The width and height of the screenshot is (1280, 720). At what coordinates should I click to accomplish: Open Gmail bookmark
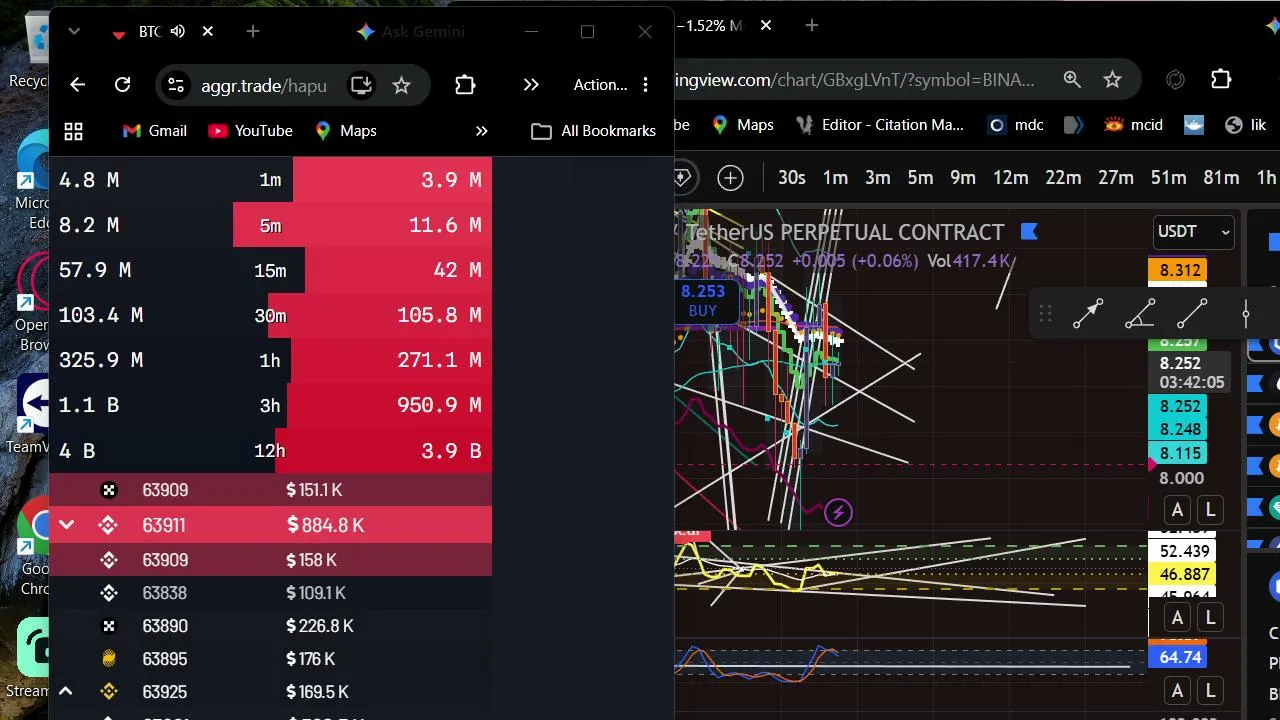click(x=154, y=131)
